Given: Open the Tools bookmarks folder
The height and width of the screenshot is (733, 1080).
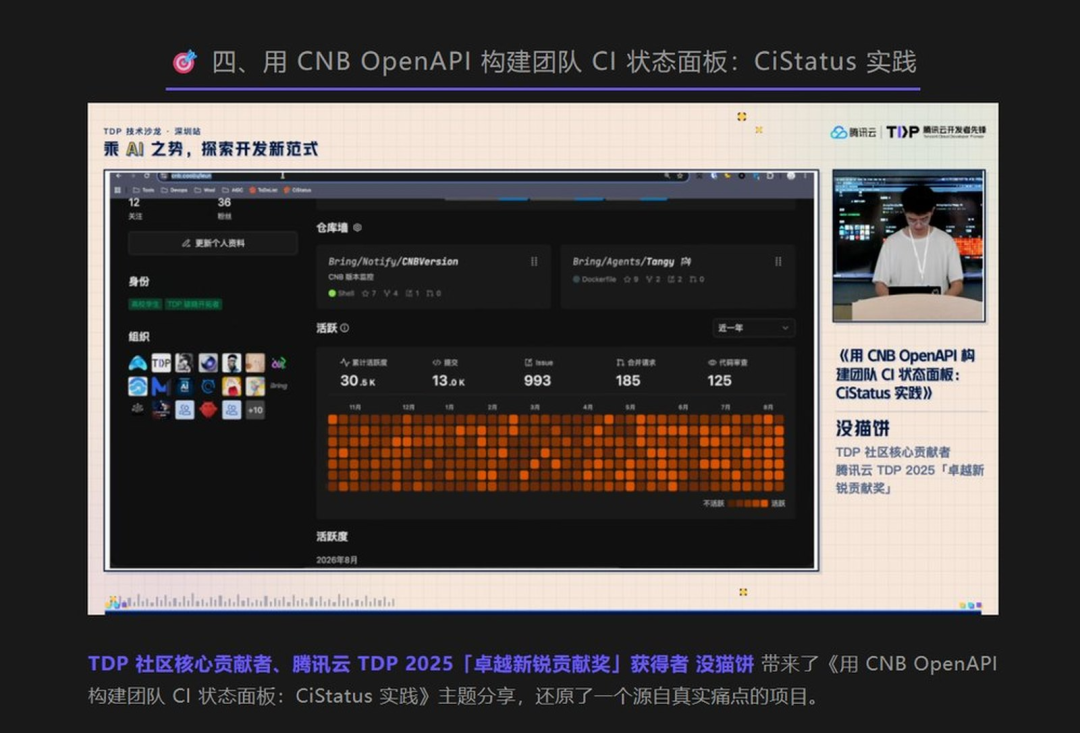Looking at the screenshot, I should (x=143, y=190).
